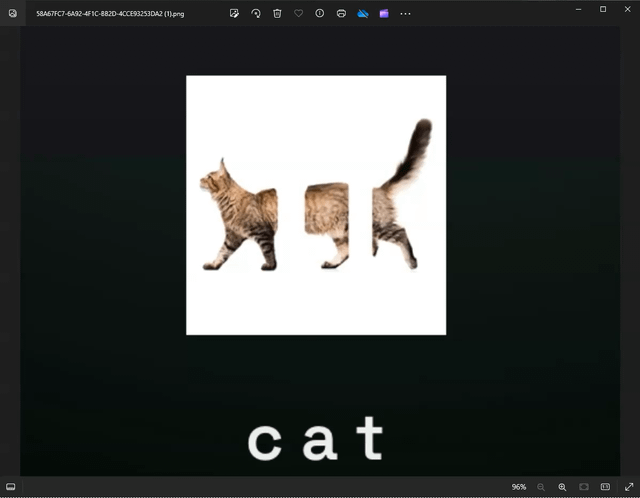Click the gallery icon in title bar
Screen dimensions: 640x498
point(12,14)
